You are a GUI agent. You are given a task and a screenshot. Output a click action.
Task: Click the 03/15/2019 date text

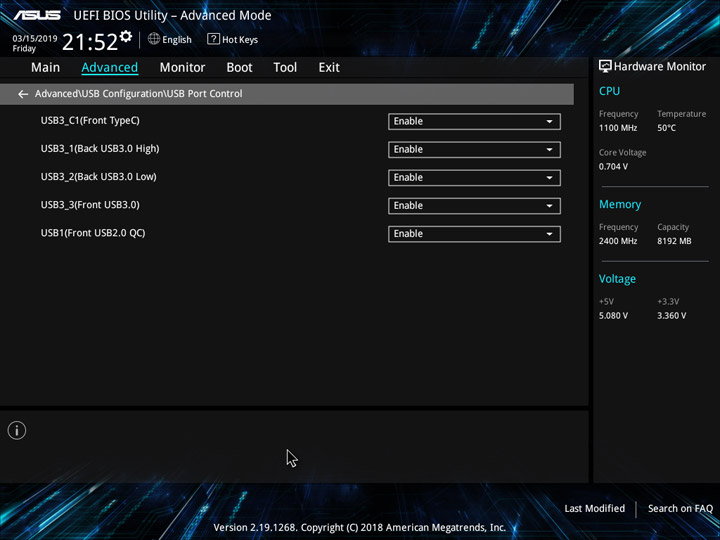click(35, 39)
